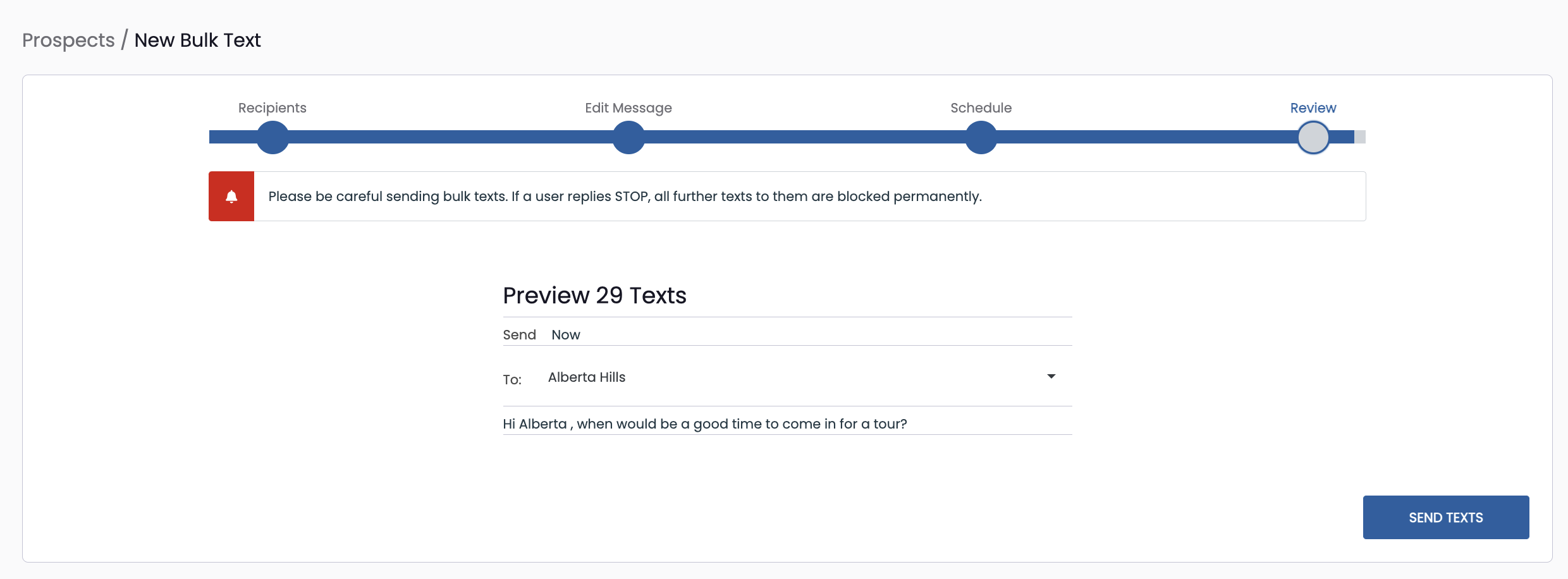The image size is (1568, 579).
Task: Click the Schedule step label
Action: pos(981,108)
